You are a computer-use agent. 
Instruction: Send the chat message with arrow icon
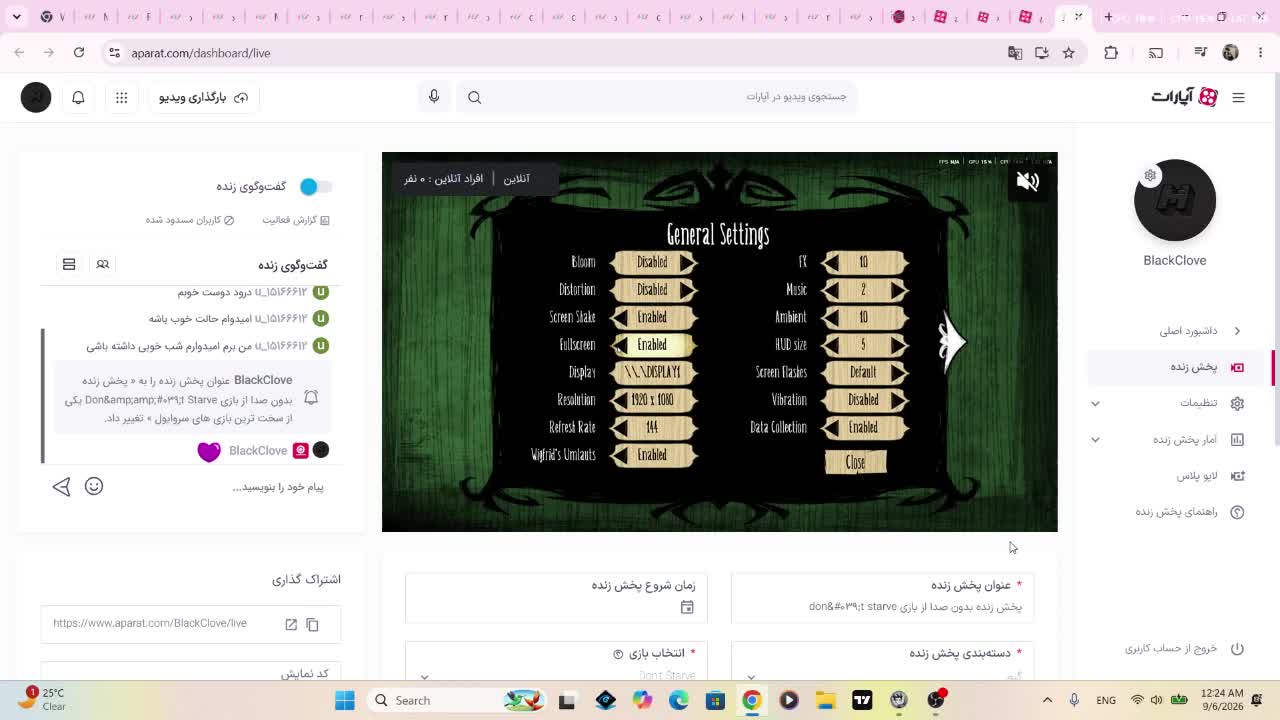click(x=61, y=487)
